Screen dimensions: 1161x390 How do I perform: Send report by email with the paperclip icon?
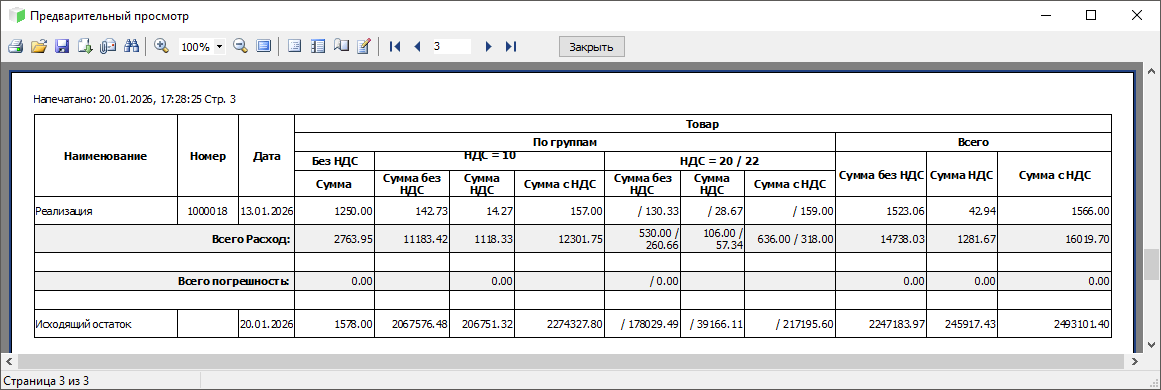[108, 47]
